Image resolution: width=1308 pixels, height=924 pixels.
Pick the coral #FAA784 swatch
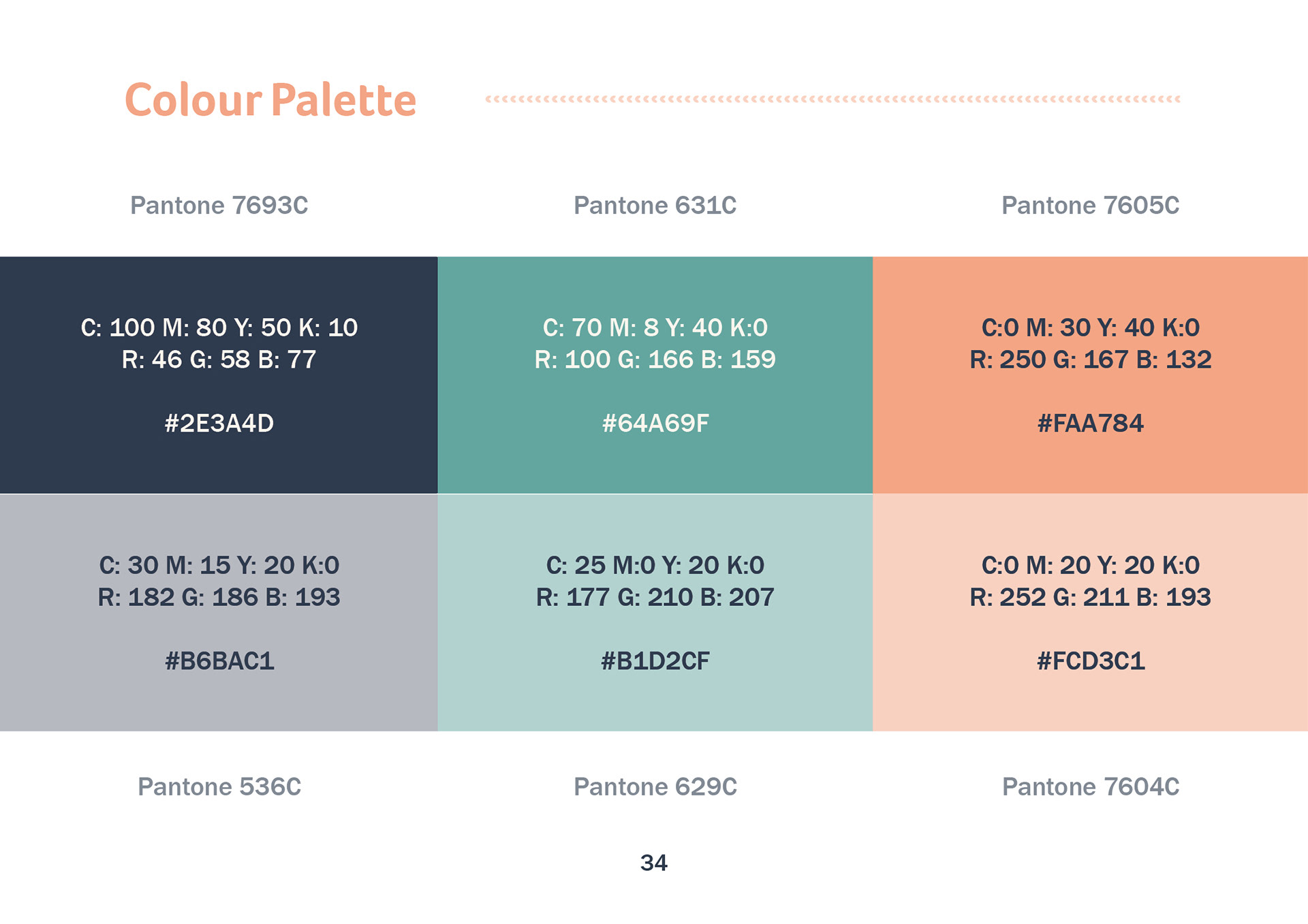(1090, 375)
